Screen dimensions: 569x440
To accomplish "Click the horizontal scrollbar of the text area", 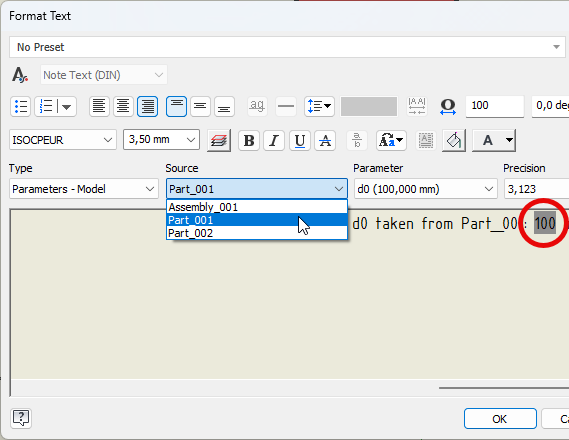I will 504,388.
